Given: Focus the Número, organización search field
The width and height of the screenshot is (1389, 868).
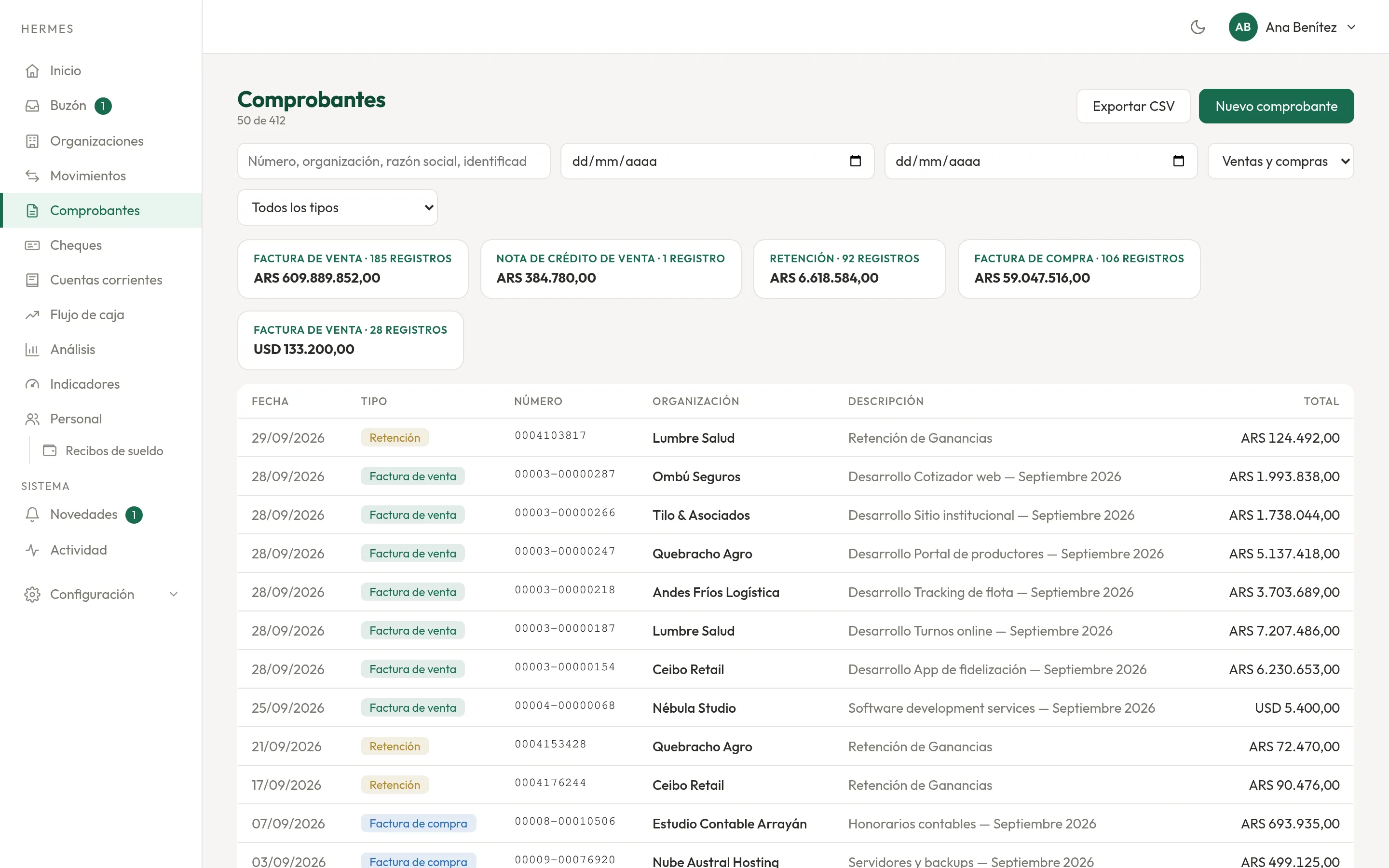Looking at the screenshot, I should coord(394,162).
